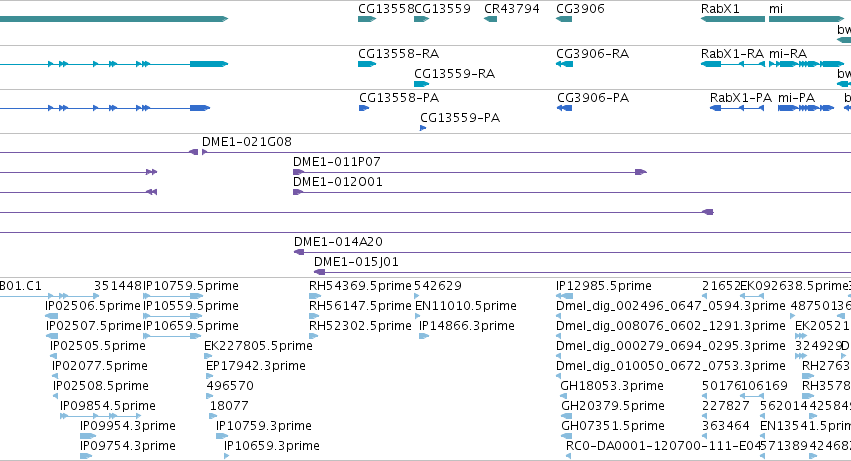This screenshot has width=851, height=461.
Task: Click the 363464 feature label
Action: pos(726,426)
